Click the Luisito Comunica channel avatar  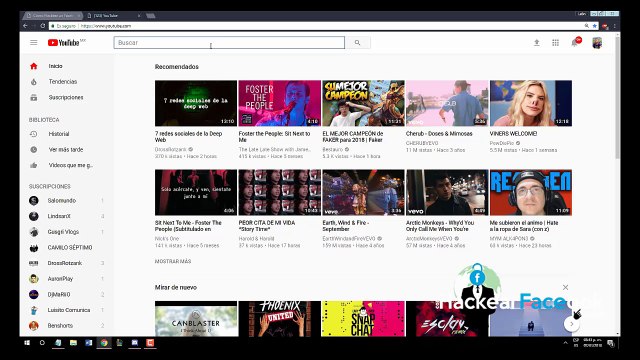point(33,310)
